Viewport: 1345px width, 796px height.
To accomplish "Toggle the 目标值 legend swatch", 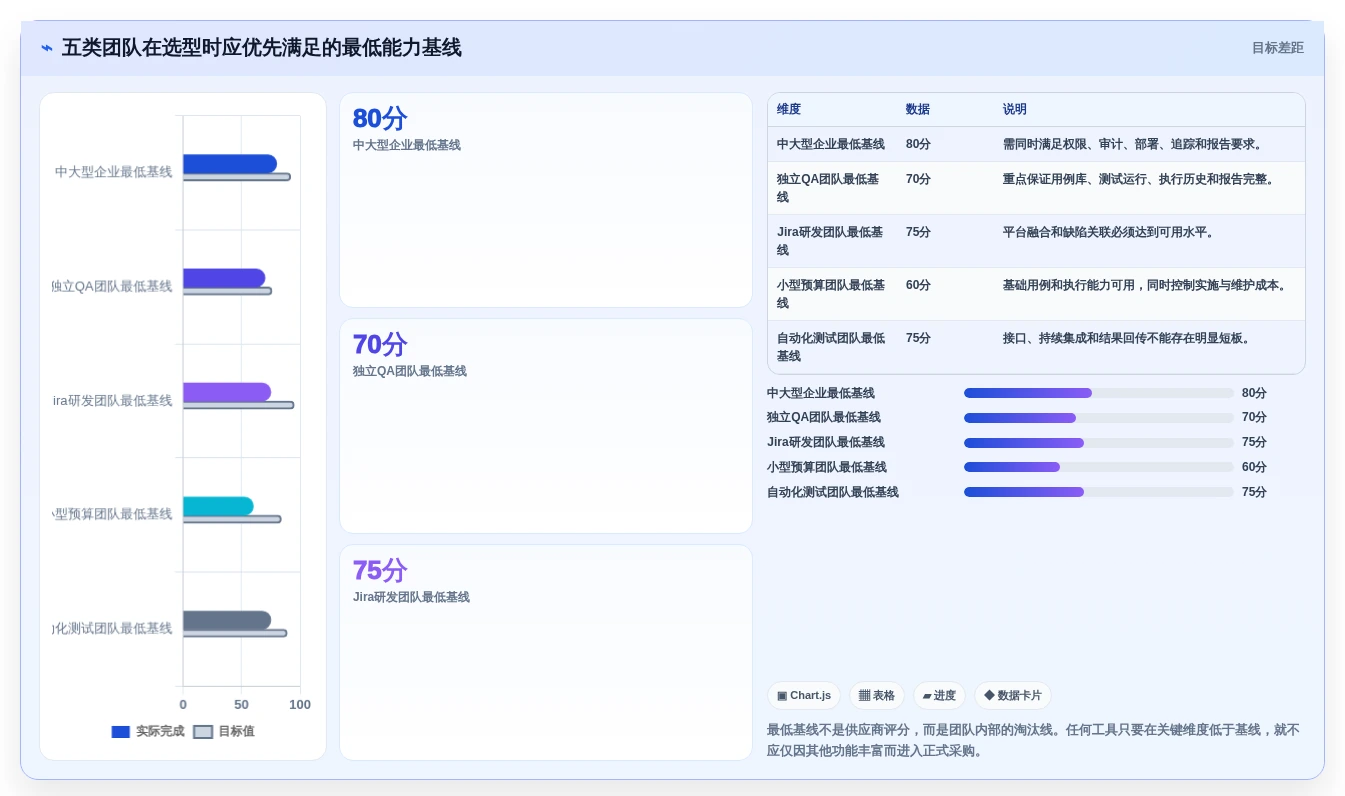I will click(x=203, y=732).
